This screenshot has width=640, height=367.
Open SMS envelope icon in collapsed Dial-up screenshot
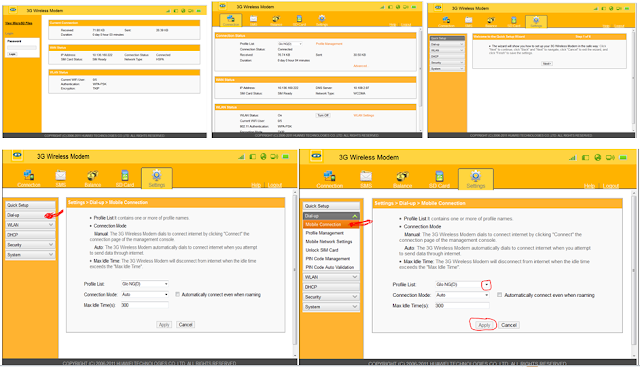(60, 175)
